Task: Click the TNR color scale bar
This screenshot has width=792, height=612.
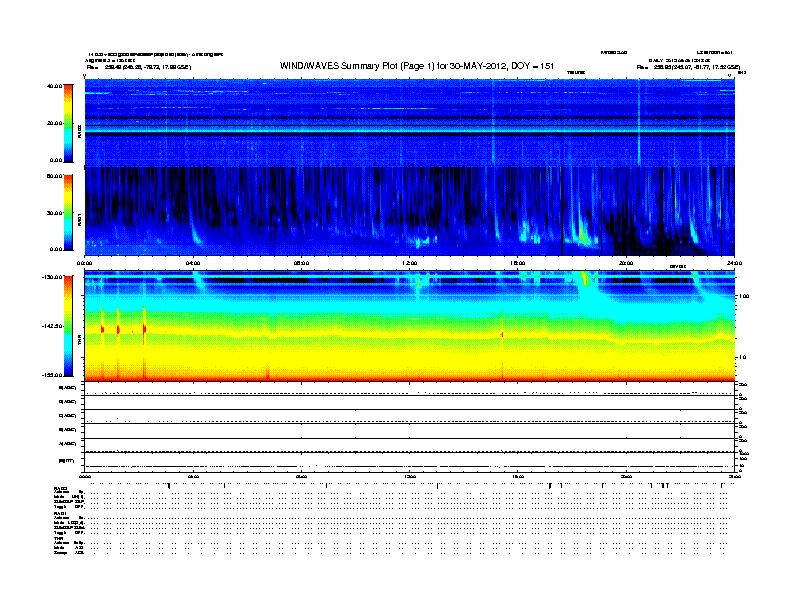Action: [x=68, y=326]
